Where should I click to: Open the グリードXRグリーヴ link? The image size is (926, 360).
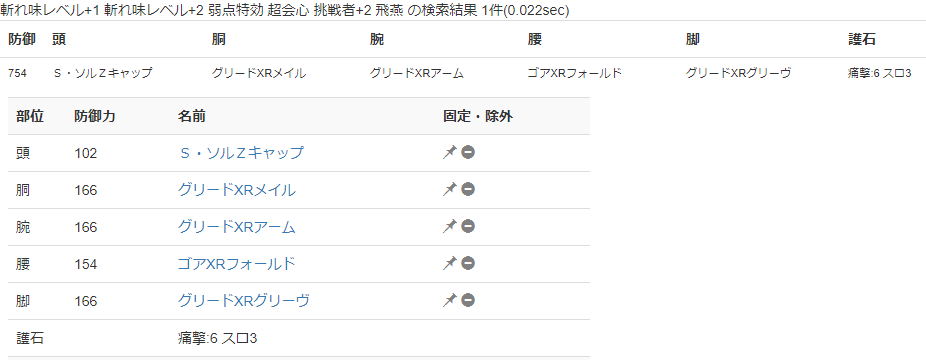point(243,301)
